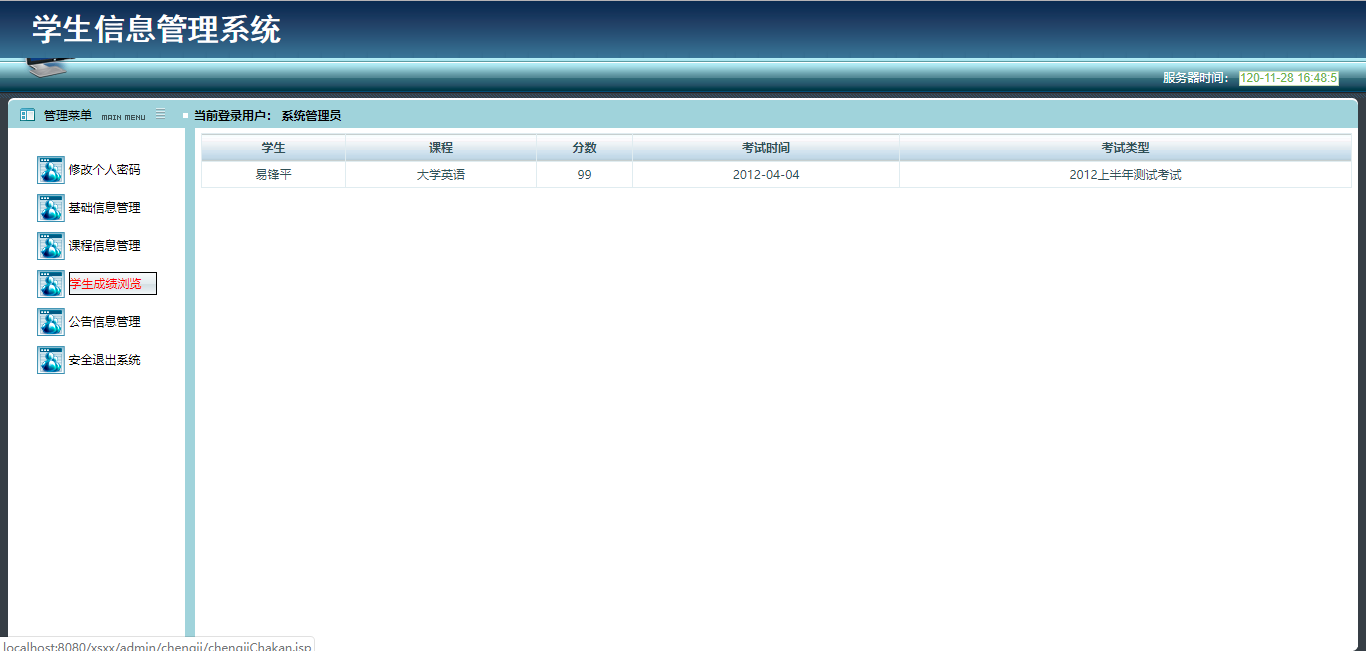Open 课程信息管理 menu item
The width and height of the screenshot is (1366, 651).
click(104, 246)
